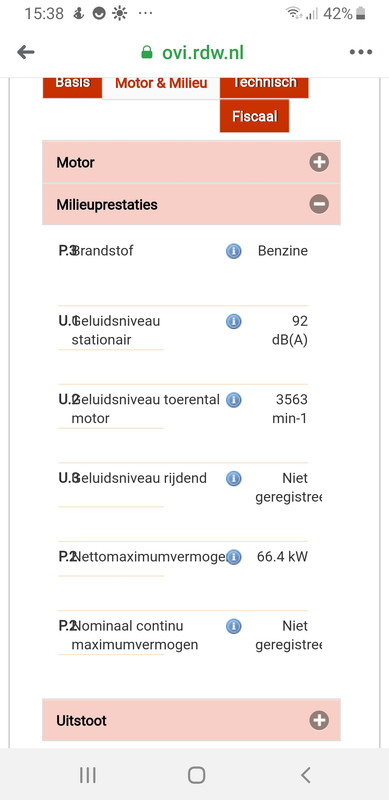The height and width of the screenshot is (800, 389).
Task: Open info icon for Geluidsniveau stationair
Action: pos(233,321)
